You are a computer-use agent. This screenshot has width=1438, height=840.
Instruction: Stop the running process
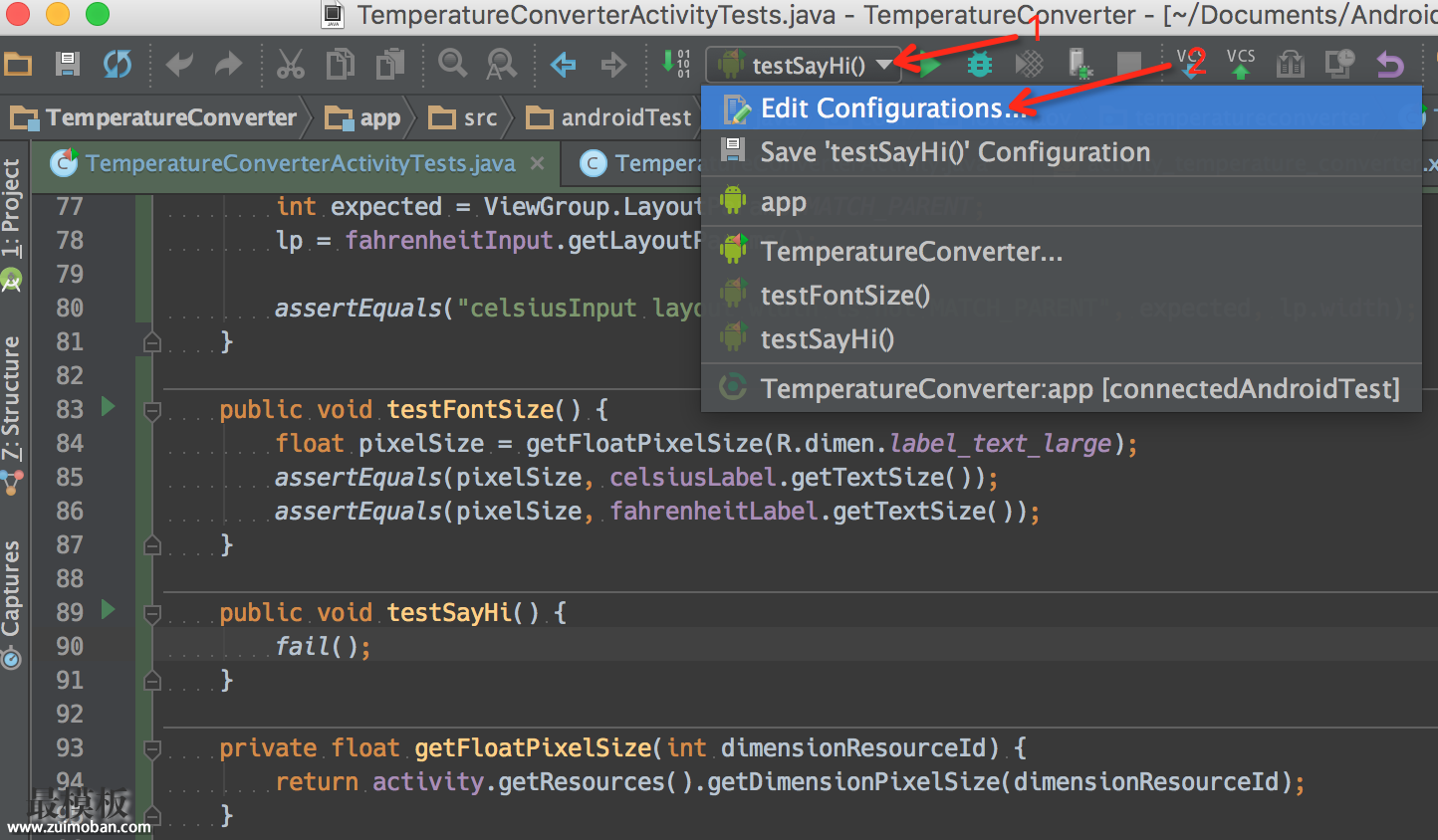pyautogui.click(x=1129, y=66)
